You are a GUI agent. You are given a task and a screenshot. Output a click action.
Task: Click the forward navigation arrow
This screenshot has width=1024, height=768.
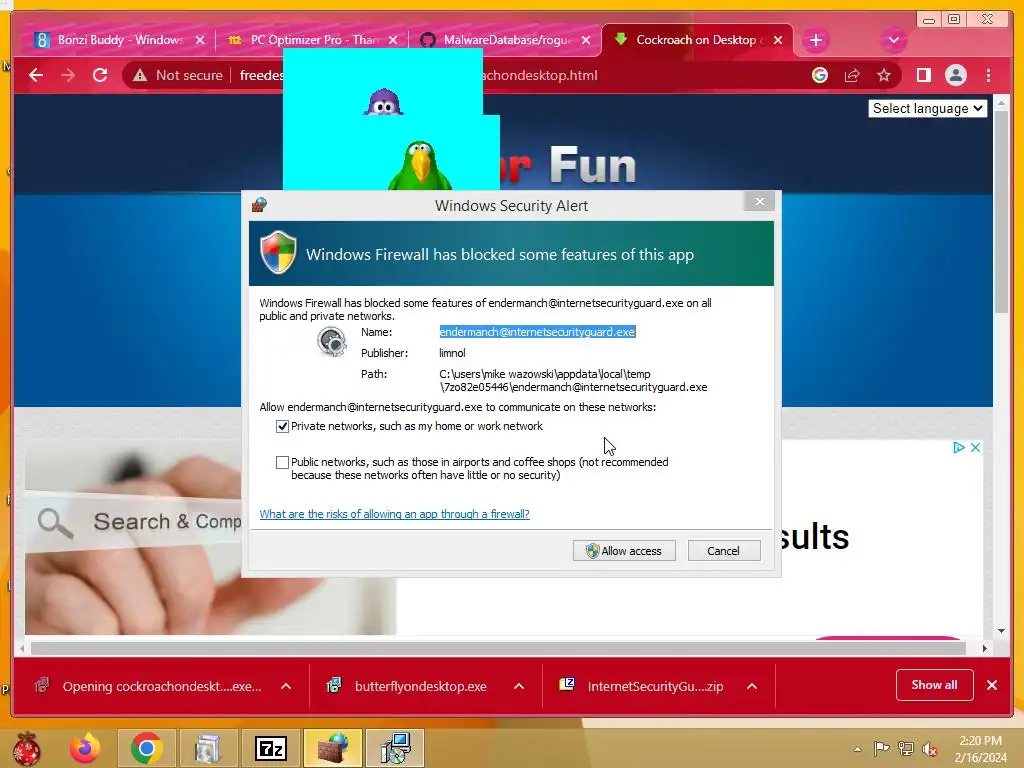coord(68,76)
